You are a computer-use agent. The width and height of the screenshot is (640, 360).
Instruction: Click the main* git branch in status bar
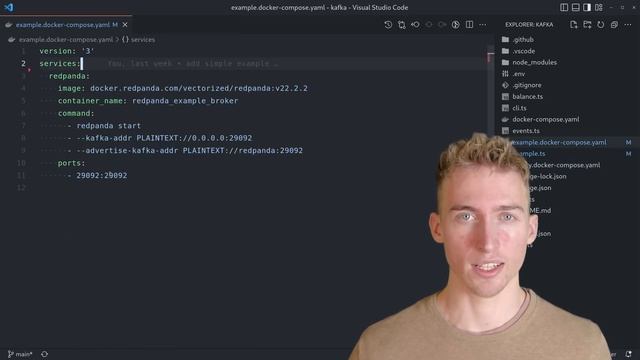(x=20, y=354)
